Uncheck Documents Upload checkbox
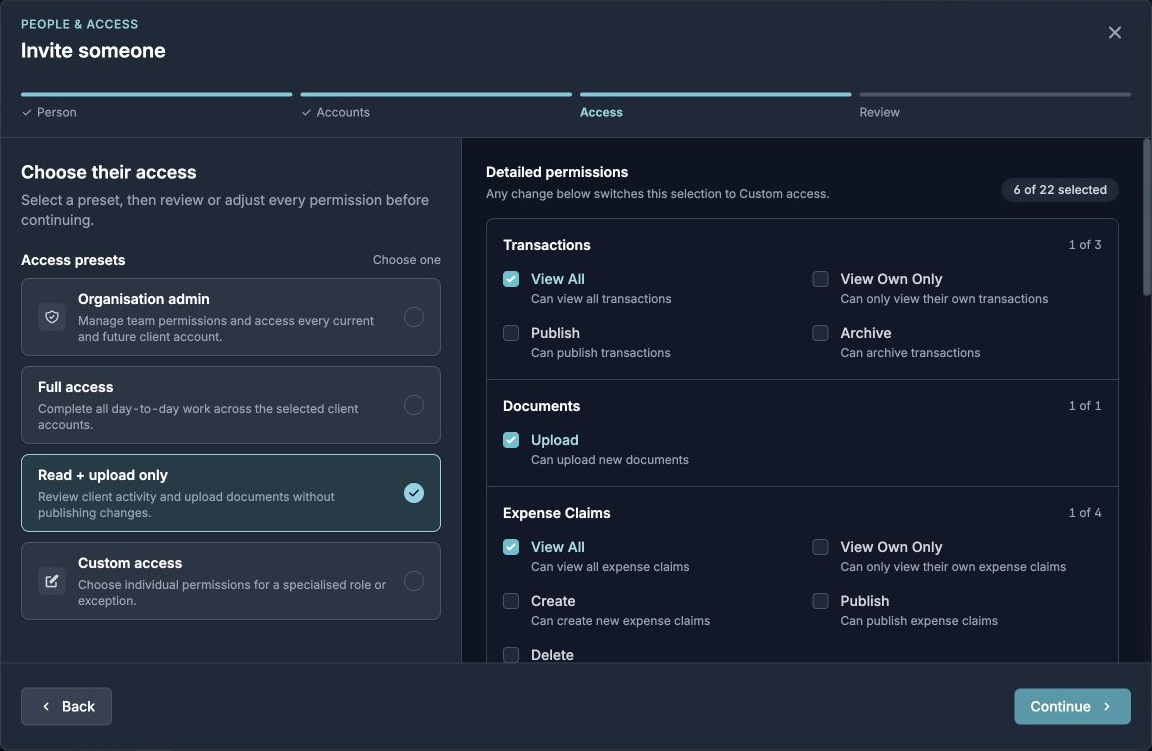The width and height of the screenshot is (1152, 751). [x=511, y=440]
